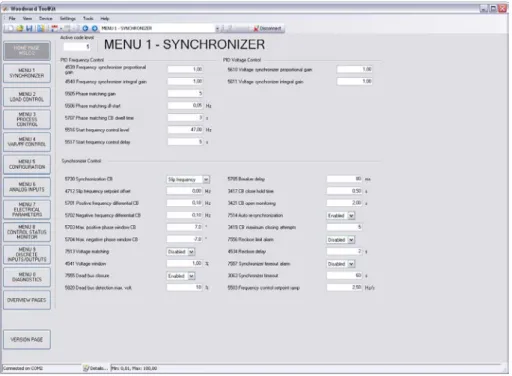Click the 3419 CB maximum closing attempts field
Image resolution: width=512 pixels, height=376 pixels.
(x=345, y=227)
